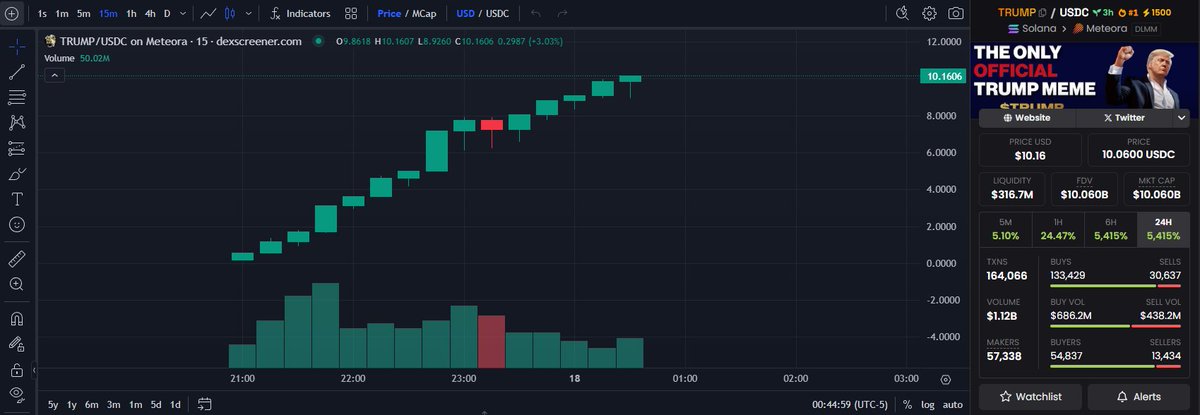Set bottom date range to 1y

point(72,404)
